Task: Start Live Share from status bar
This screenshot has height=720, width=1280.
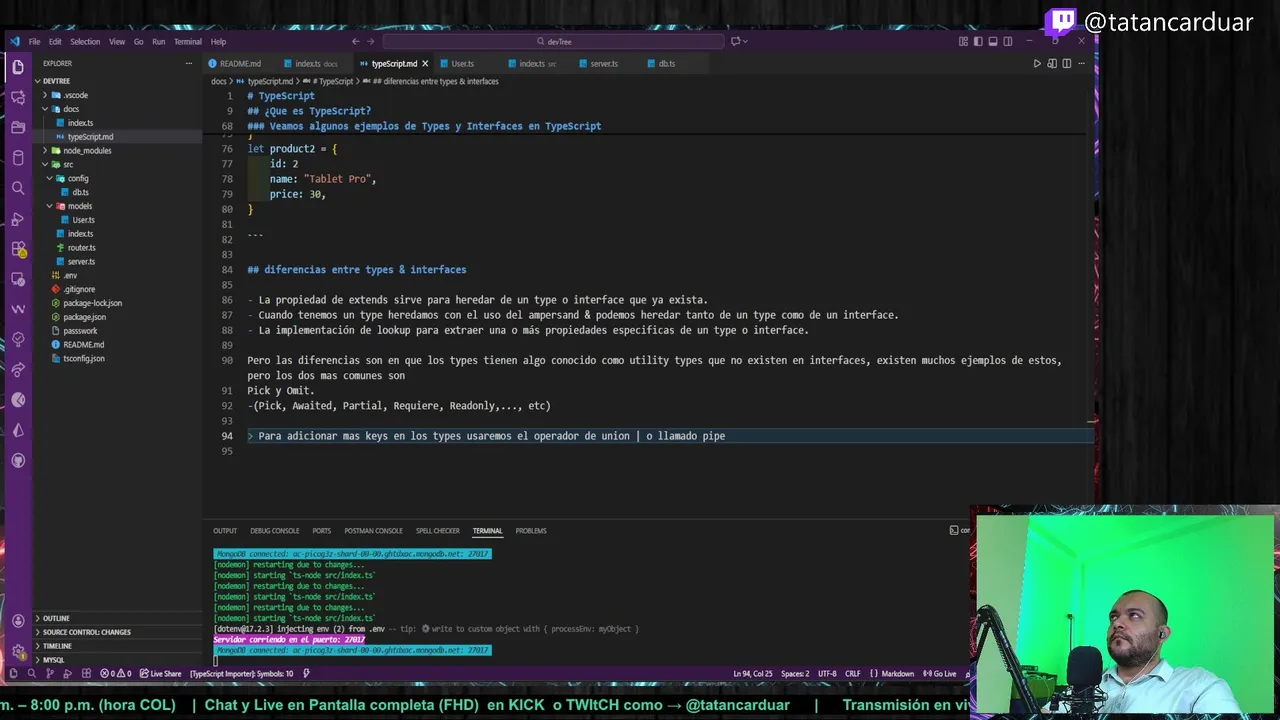Action: [x=161, y=673]
